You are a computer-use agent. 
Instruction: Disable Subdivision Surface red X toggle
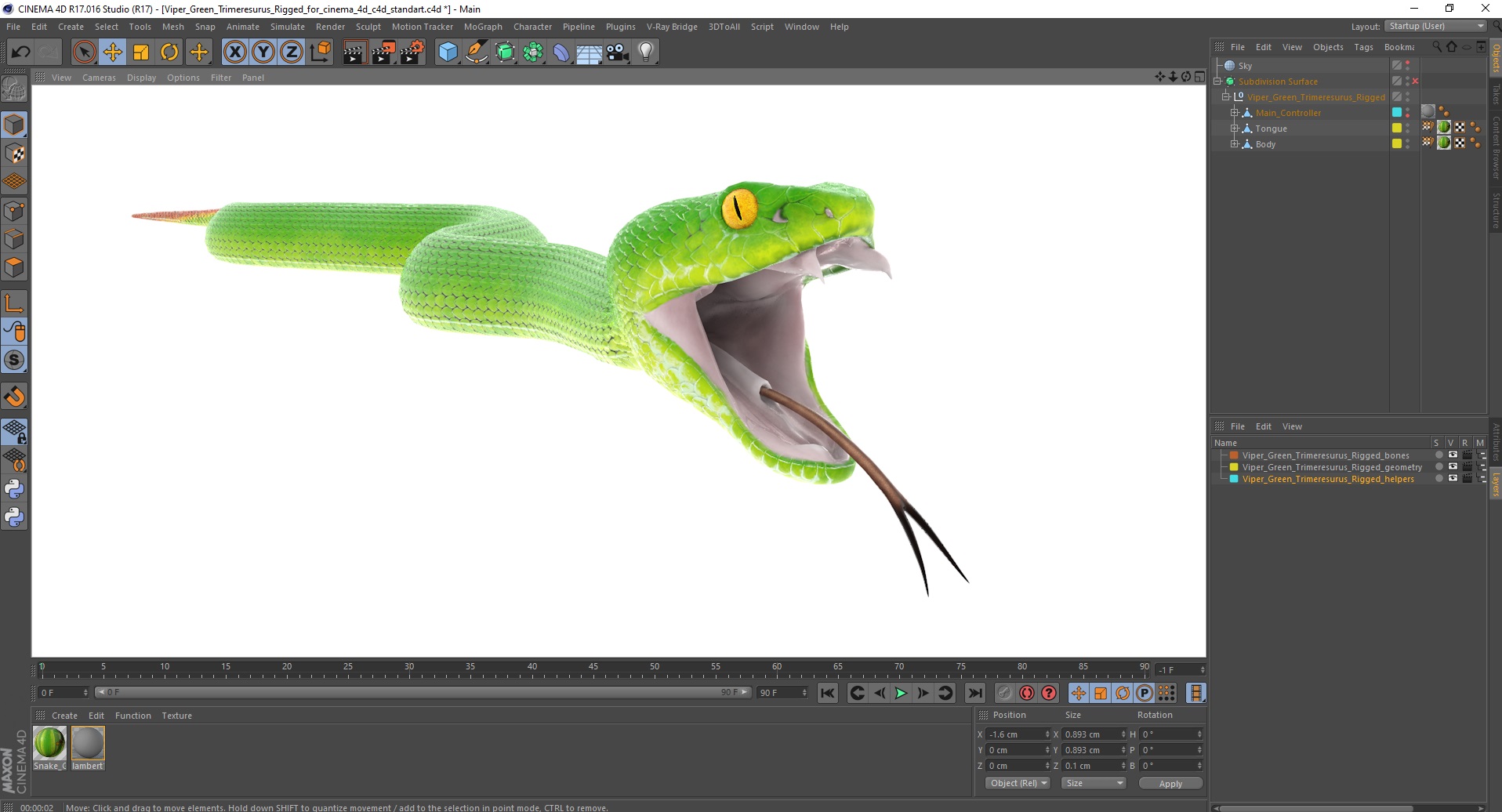pyautogui.click(x=1415, y=82)
